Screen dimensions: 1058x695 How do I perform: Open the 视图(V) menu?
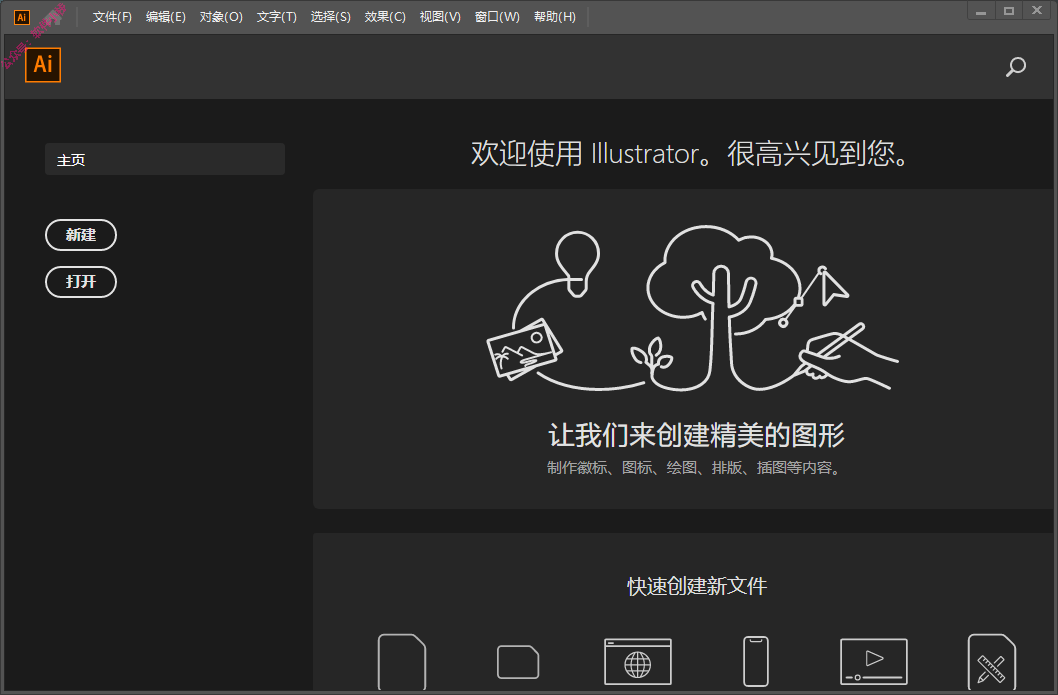pos(440,17)
